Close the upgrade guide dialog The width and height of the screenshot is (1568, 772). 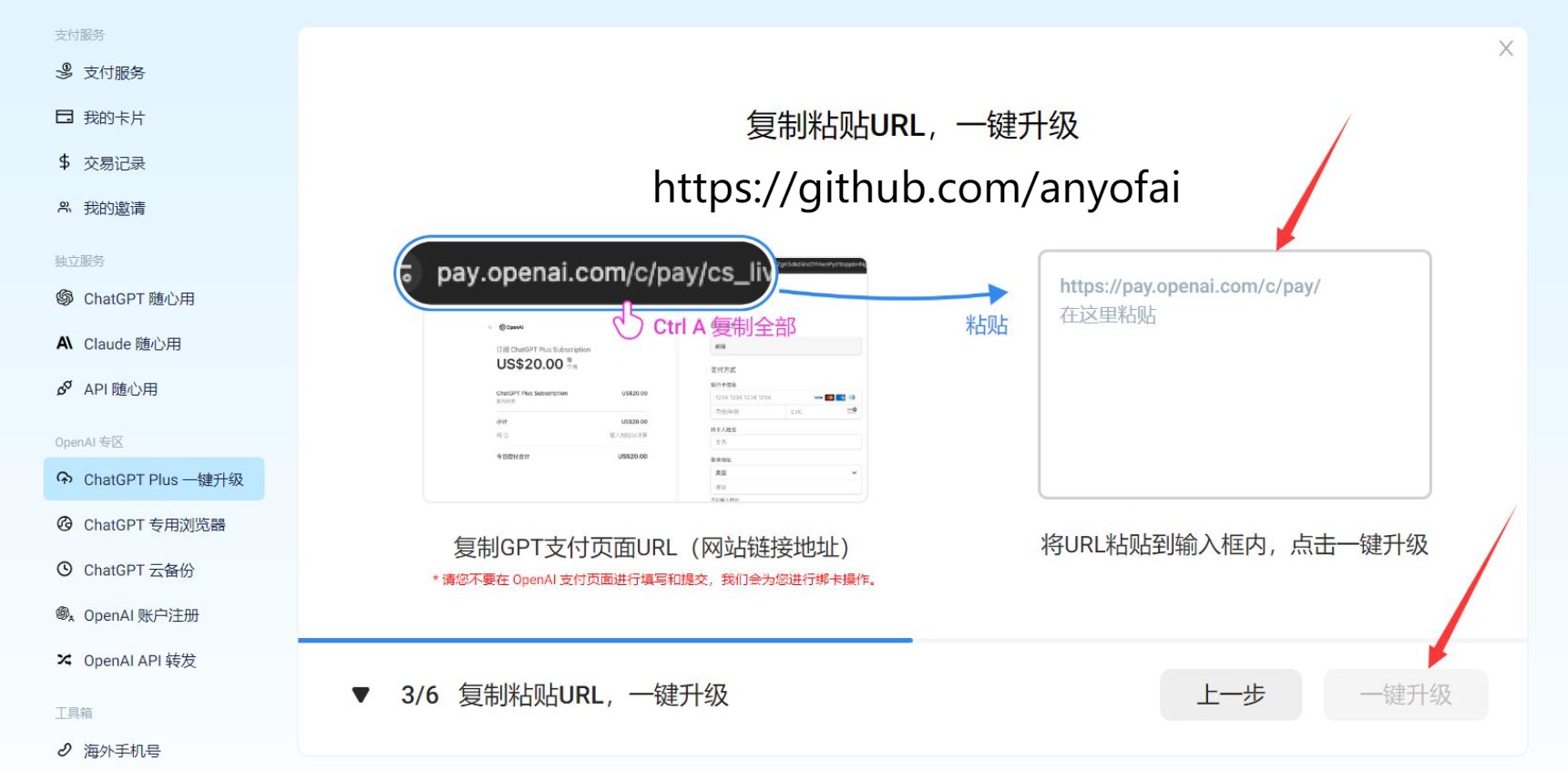tap(1506, 48)
